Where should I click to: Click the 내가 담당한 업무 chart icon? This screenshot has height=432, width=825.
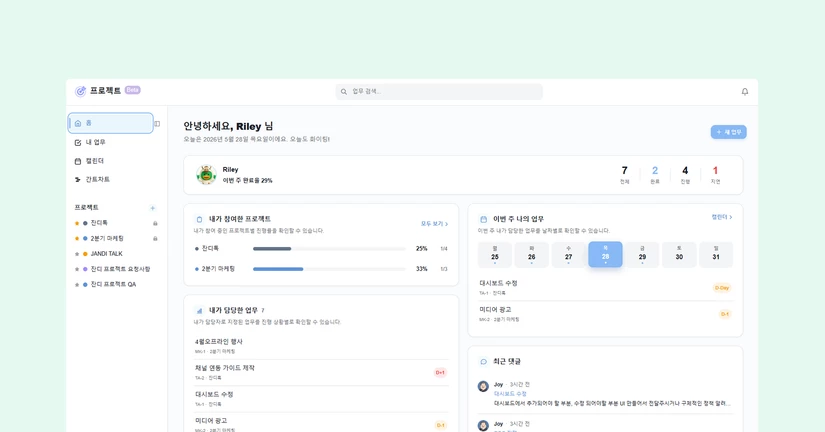[x=199, y=310]
